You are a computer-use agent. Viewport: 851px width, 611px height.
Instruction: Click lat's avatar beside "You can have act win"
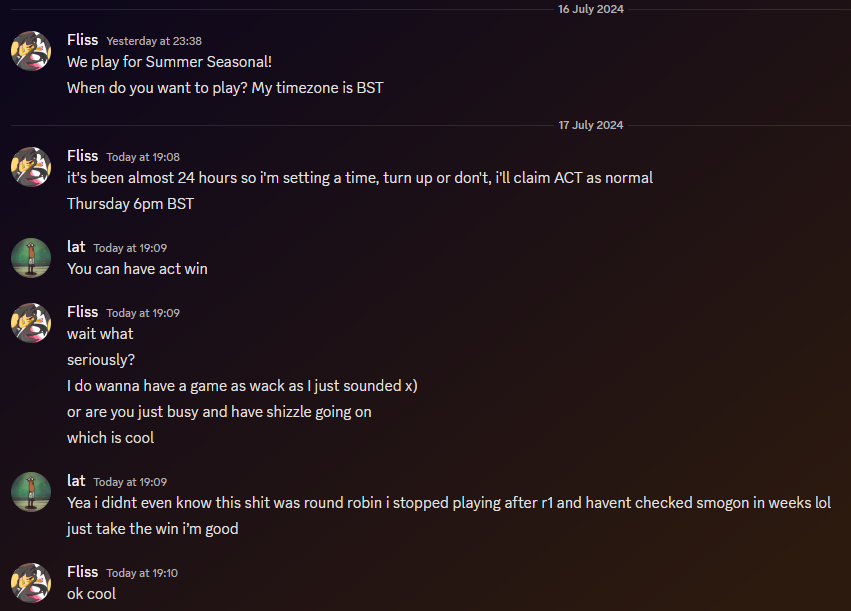click(x=31, y=258)
